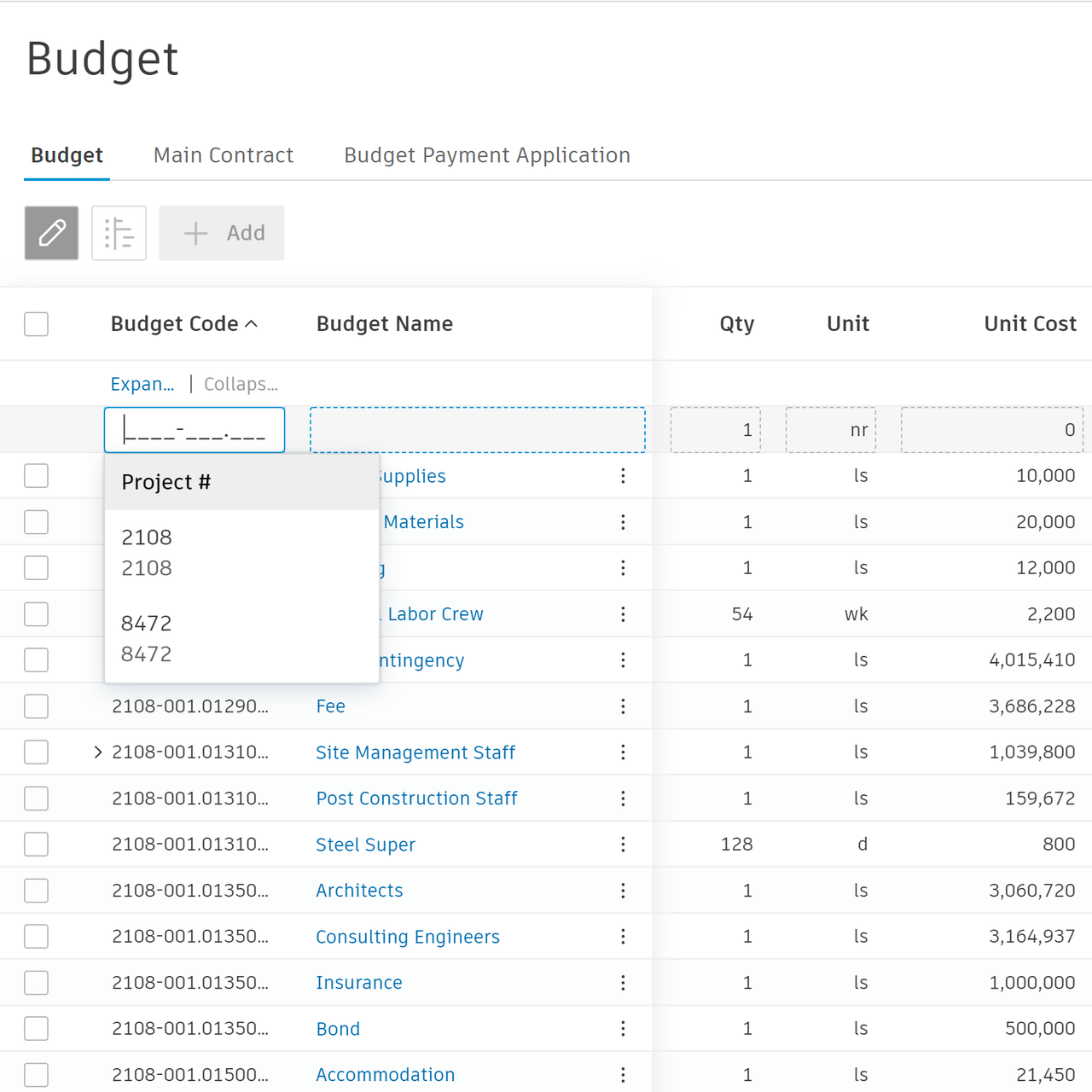Open the three-dot menu for the 10,000 row
1092x1092 pixels.
(623, 476)
